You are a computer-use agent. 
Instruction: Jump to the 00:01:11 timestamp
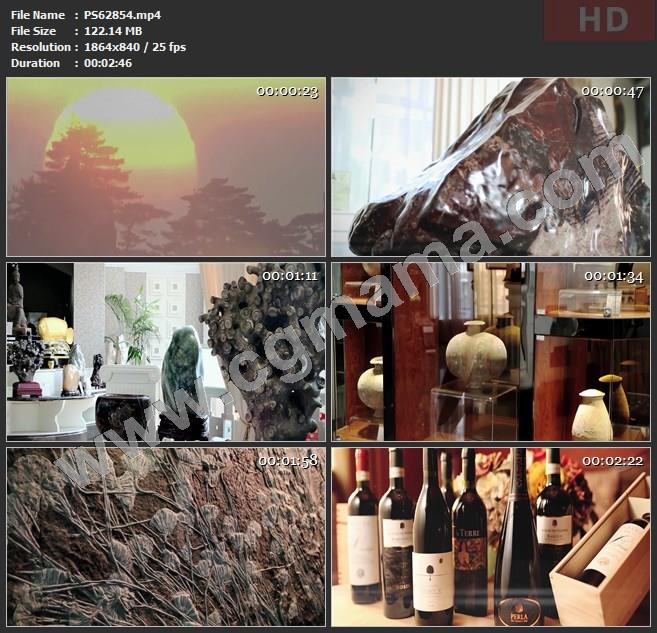(289, 276)
